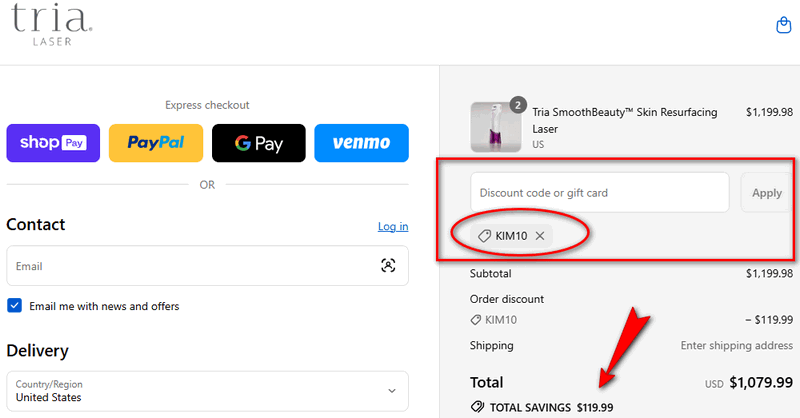
Task: Click into the Email input field
Action: pyautogui.click(x=190, y=266)
